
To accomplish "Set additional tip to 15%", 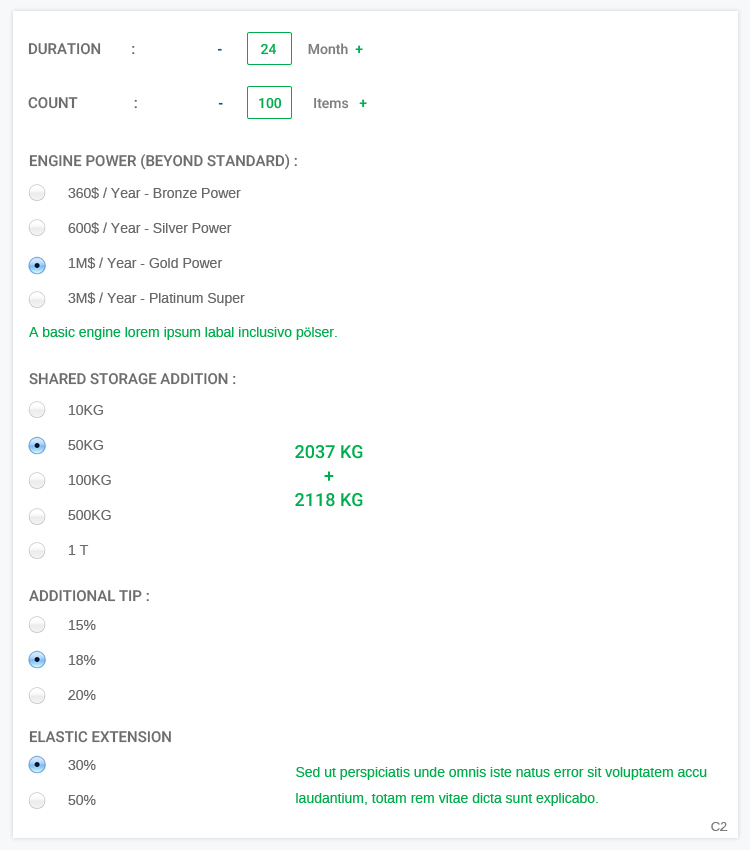I will [x=37, y=625].
